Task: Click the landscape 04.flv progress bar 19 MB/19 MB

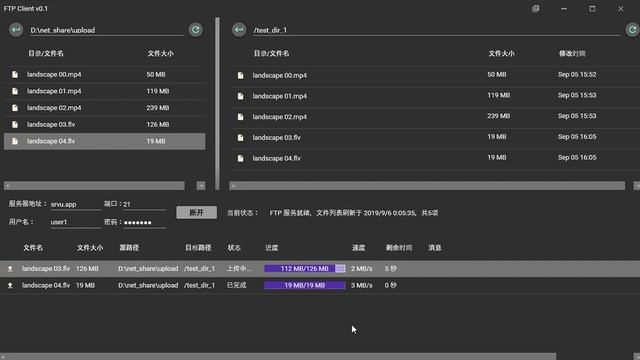Action: (304, 285)
